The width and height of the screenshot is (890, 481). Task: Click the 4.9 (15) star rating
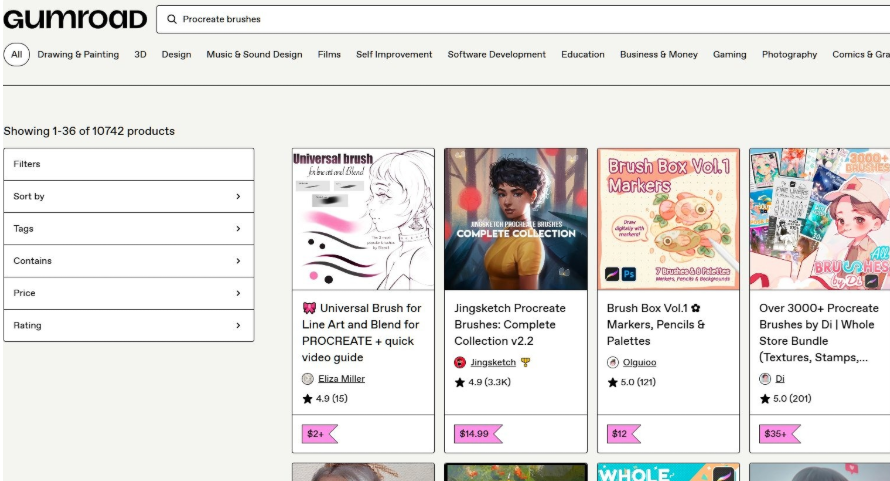(x=325, y=399)
